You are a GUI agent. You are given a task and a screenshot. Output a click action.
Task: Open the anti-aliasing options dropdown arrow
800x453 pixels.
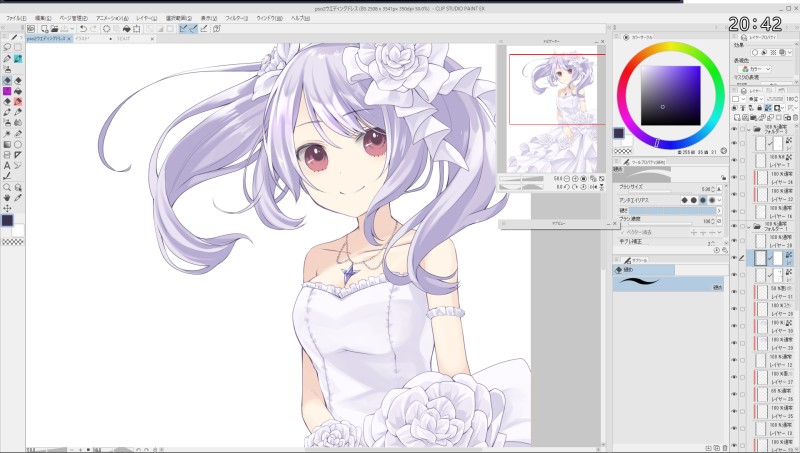719,200
